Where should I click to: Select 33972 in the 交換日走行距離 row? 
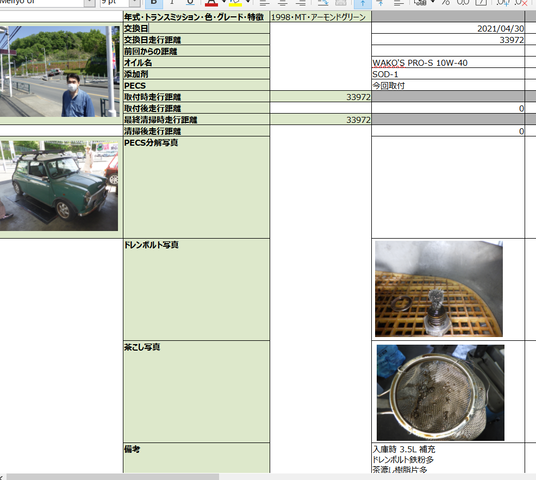[x=448, y=40]
